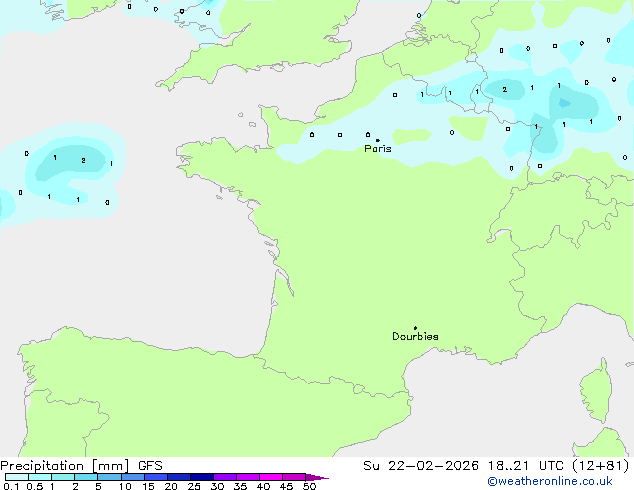Screen dimensions: 634x490
Task: Click the legend label '10'
Action: pos(125,486)
